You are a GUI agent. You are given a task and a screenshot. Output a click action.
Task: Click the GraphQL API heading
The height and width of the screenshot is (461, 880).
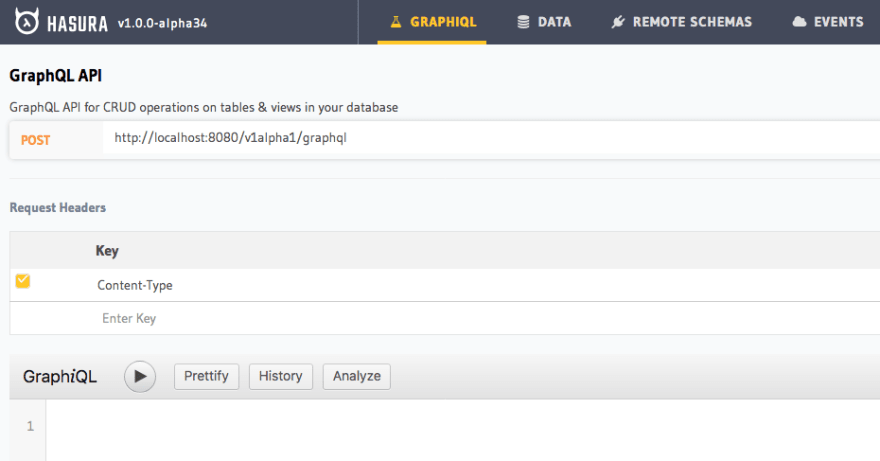pyautogui.click(x=56, y=76)
